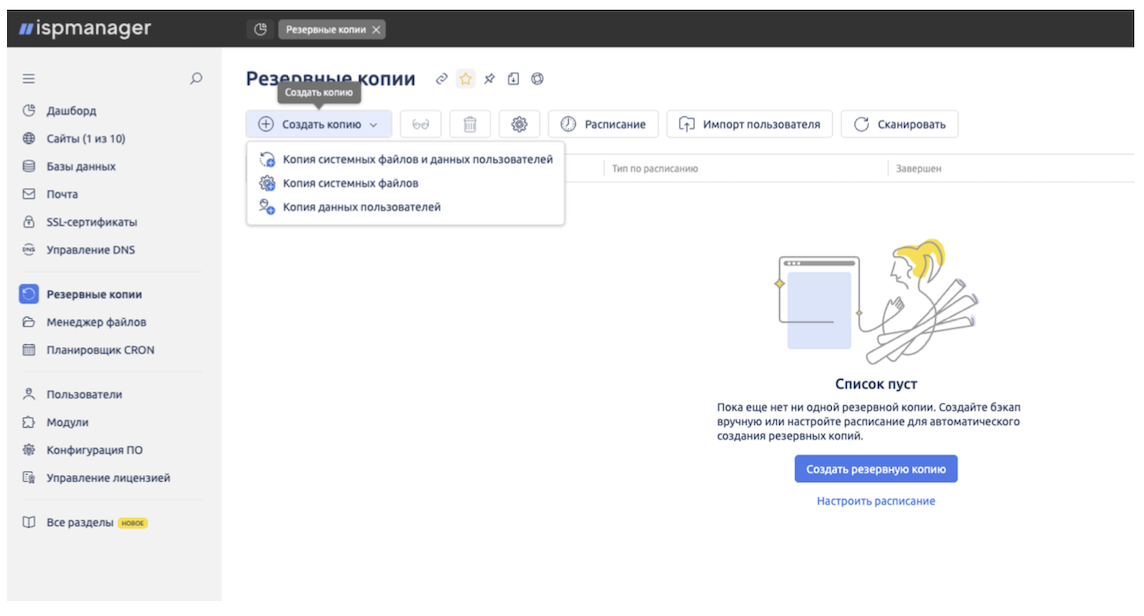Pin the Резервные копии page
Viewport: 1144px width, 616px height.
click(488, 78)
